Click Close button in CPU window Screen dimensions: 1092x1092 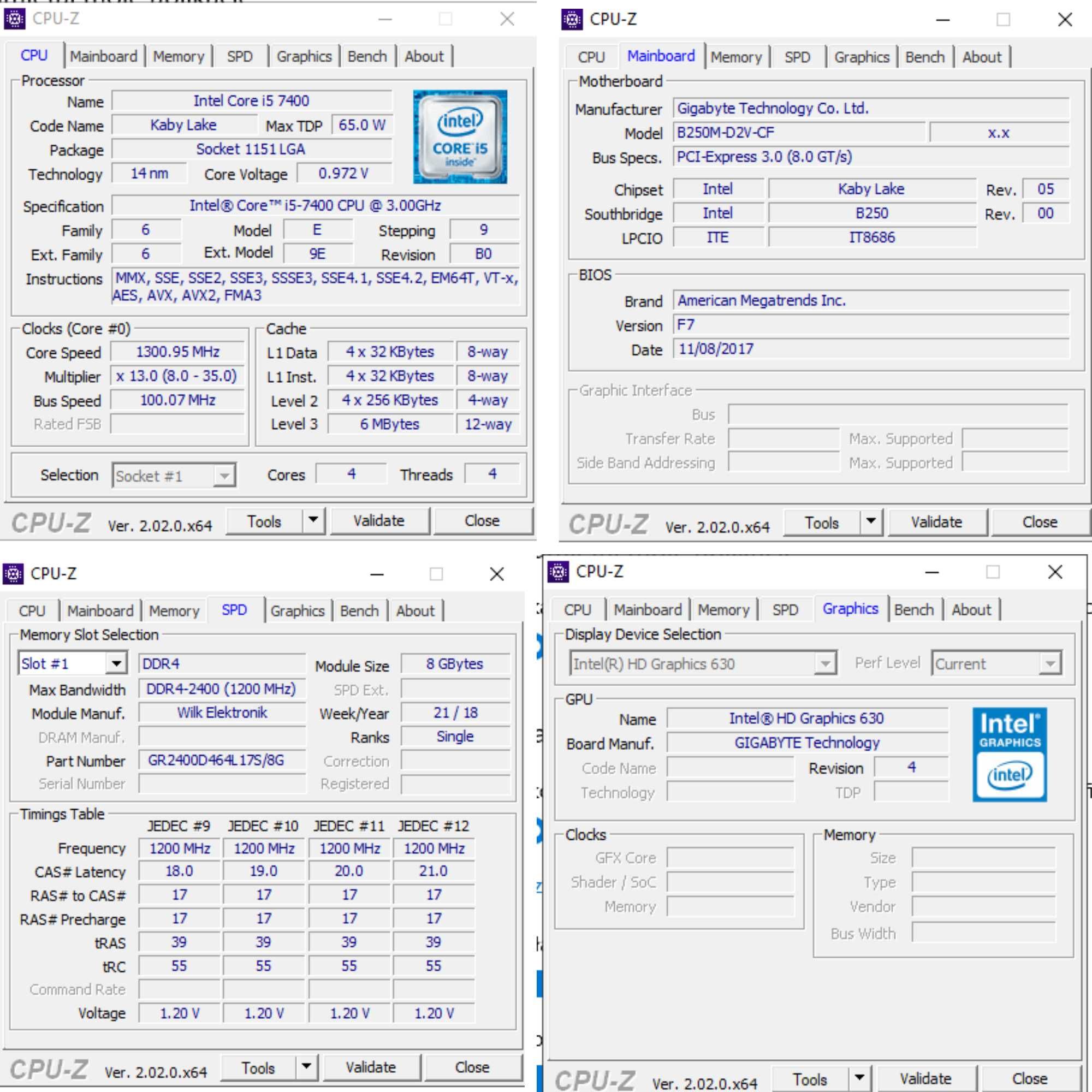point(482,520)
